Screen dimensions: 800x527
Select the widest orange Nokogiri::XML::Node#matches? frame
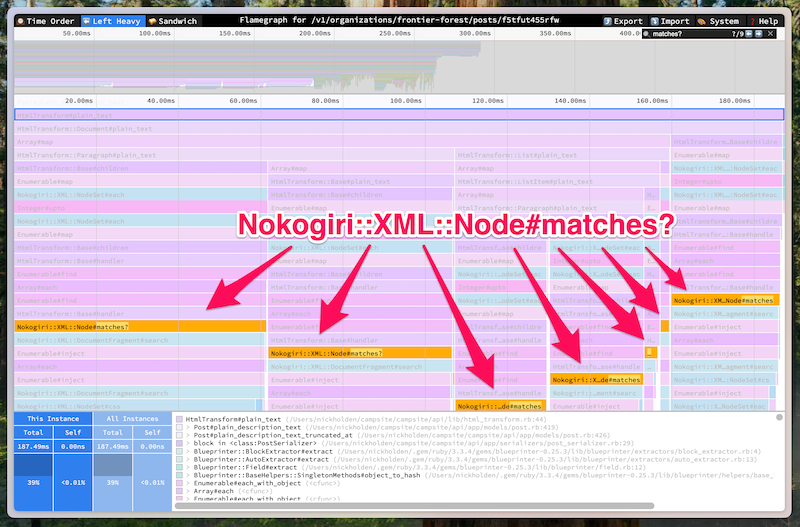[140, 327]
